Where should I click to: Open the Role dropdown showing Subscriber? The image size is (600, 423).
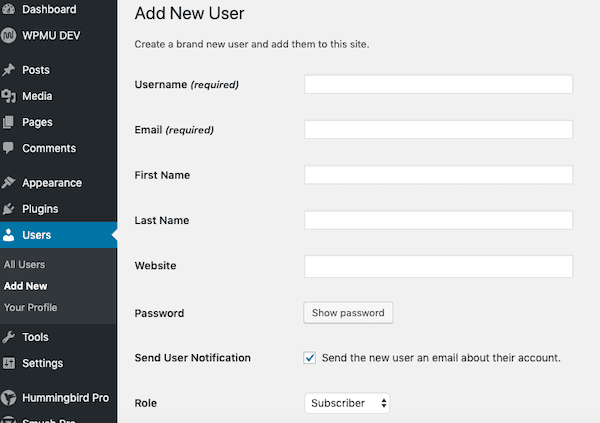(346, 403)
